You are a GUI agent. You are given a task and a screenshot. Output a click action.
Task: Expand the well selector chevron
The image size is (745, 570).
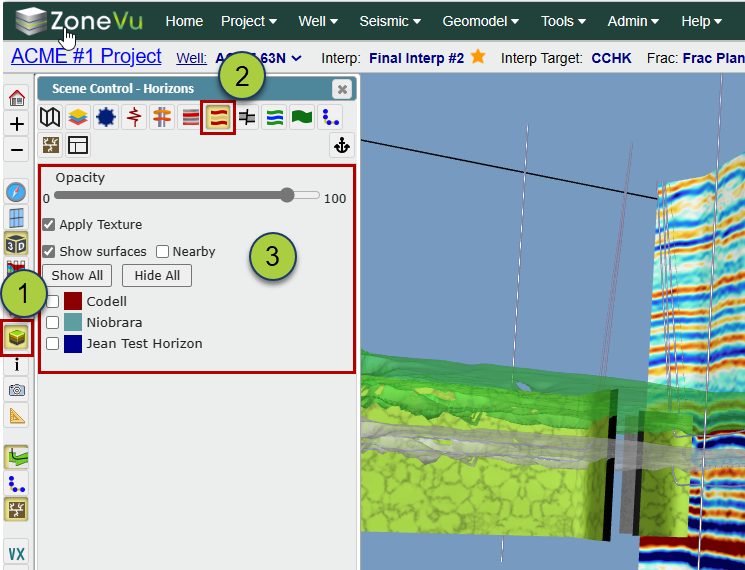(x=296, y=58)
